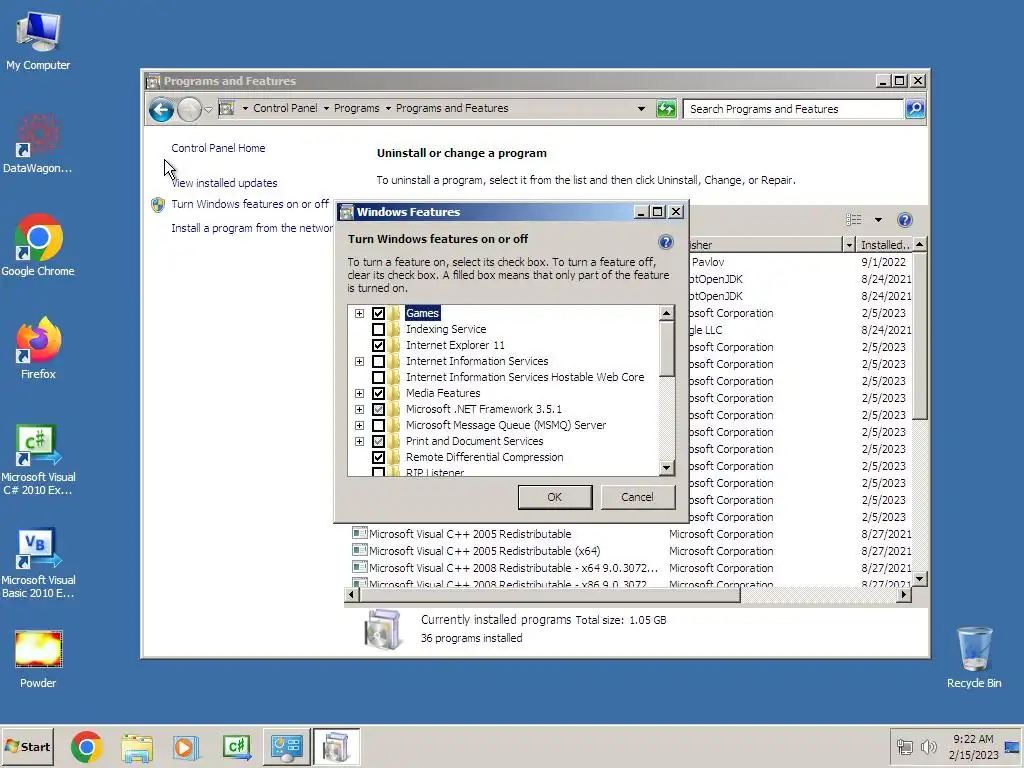Click the search magnifier icon
1024x768 pixels.
915,108
